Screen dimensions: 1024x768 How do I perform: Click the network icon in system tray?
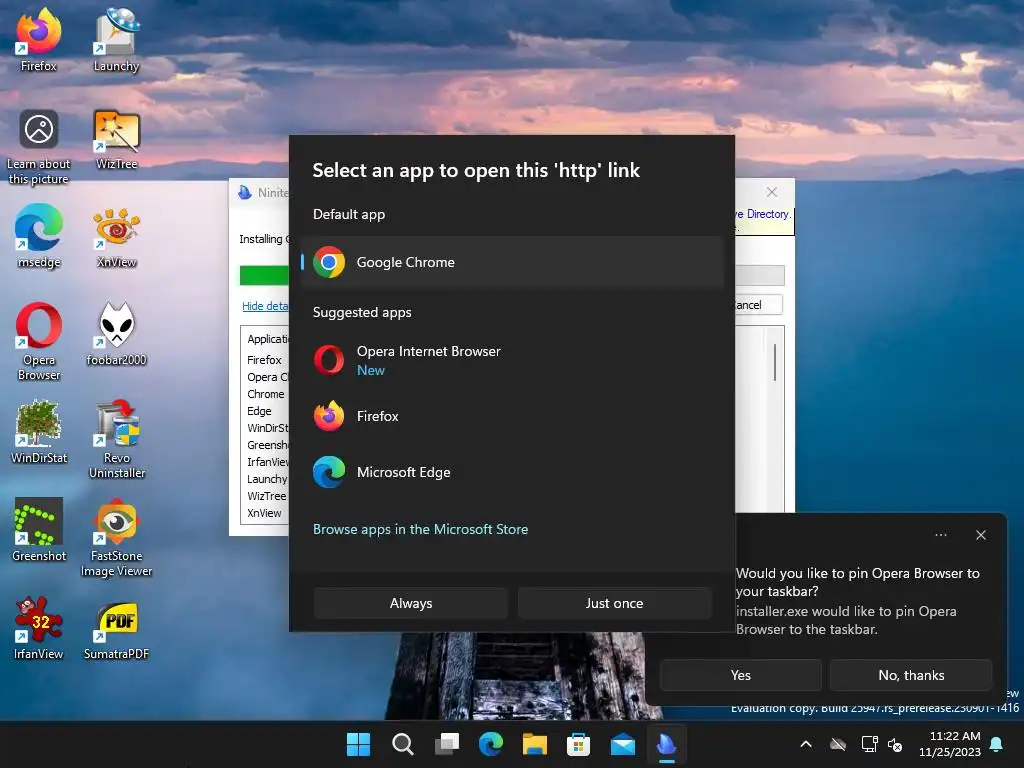869,744
